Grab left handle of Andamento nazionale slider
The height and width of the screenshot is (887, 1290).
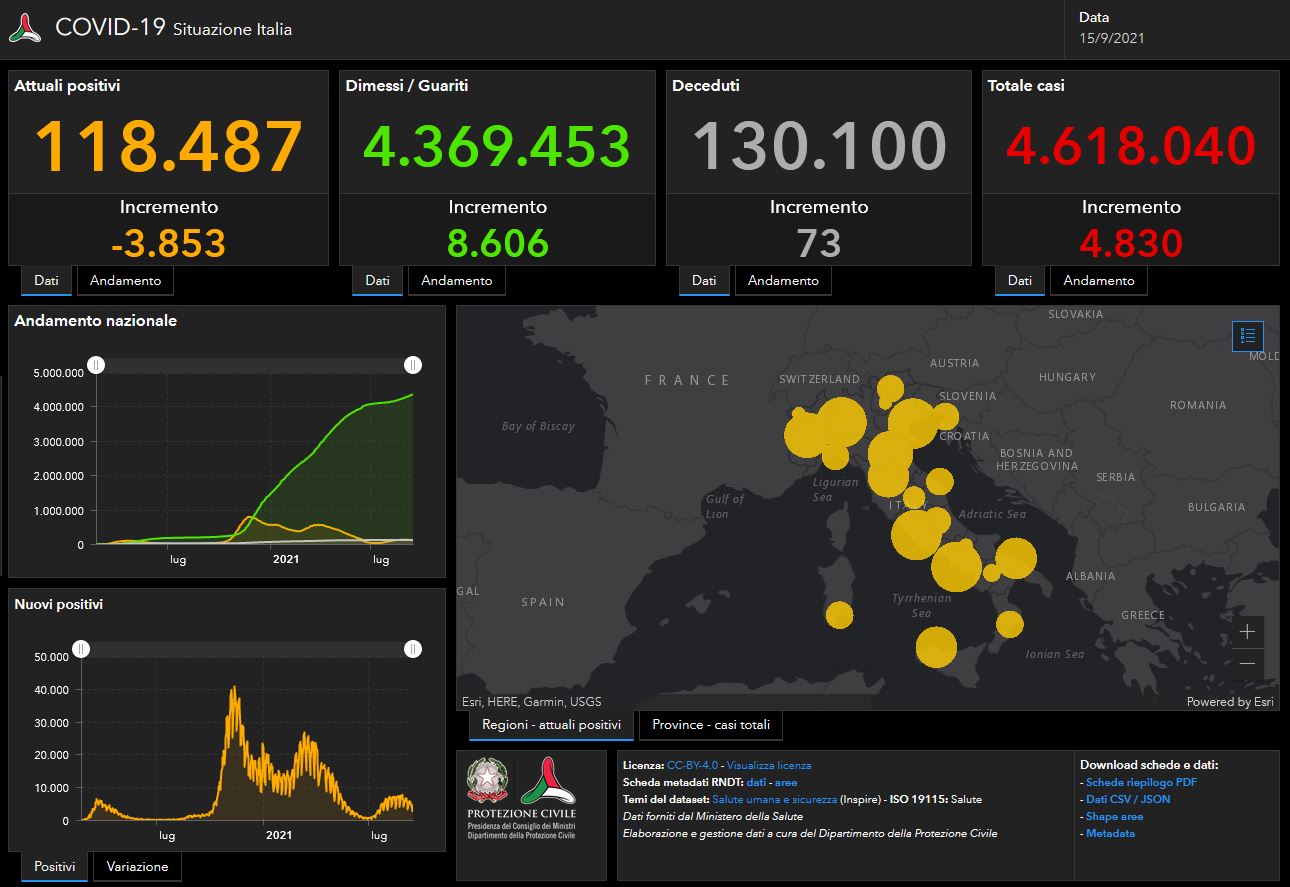tap(96, 365)
